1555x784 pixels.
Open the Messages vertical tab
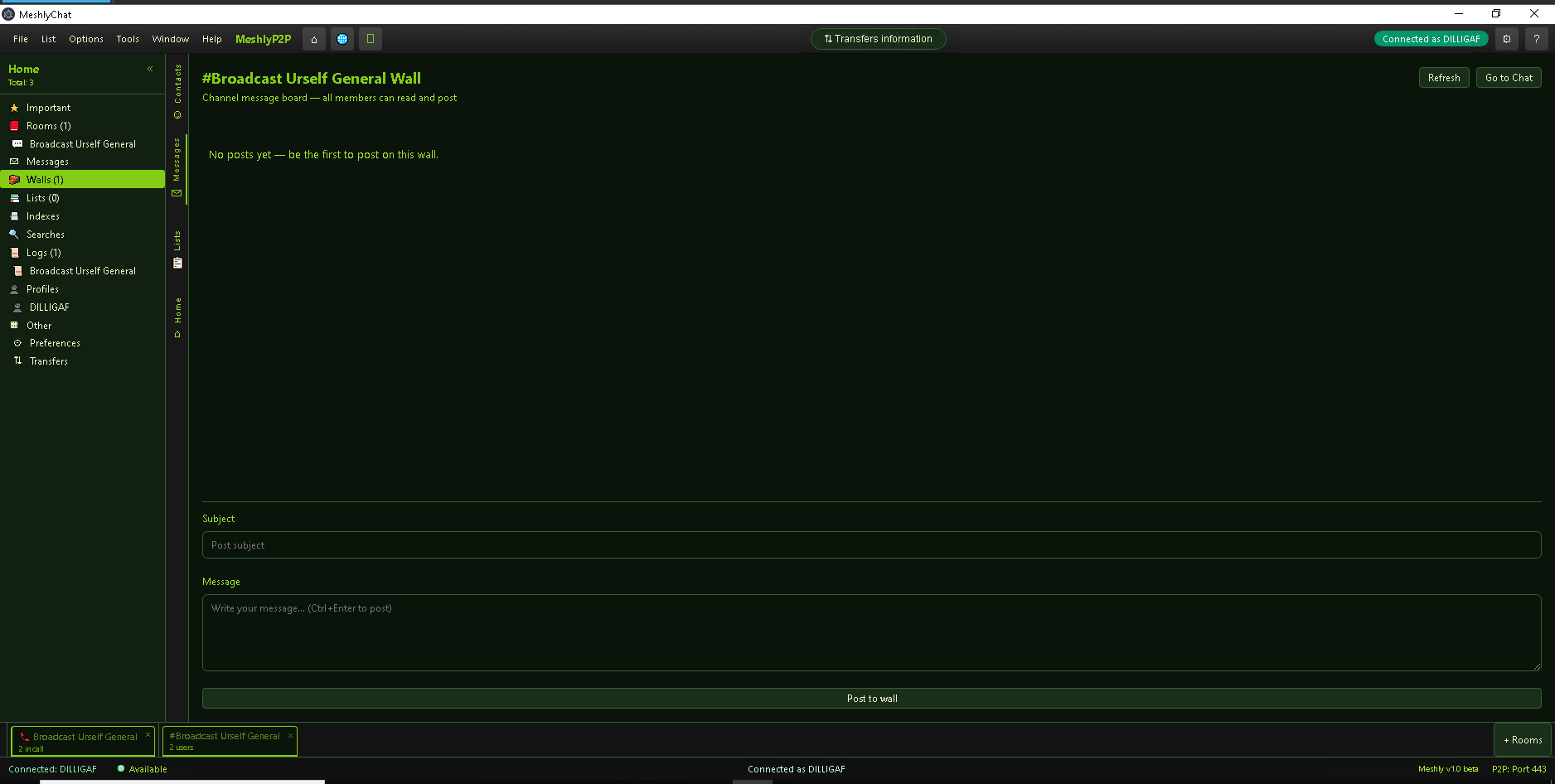(177, 167)
